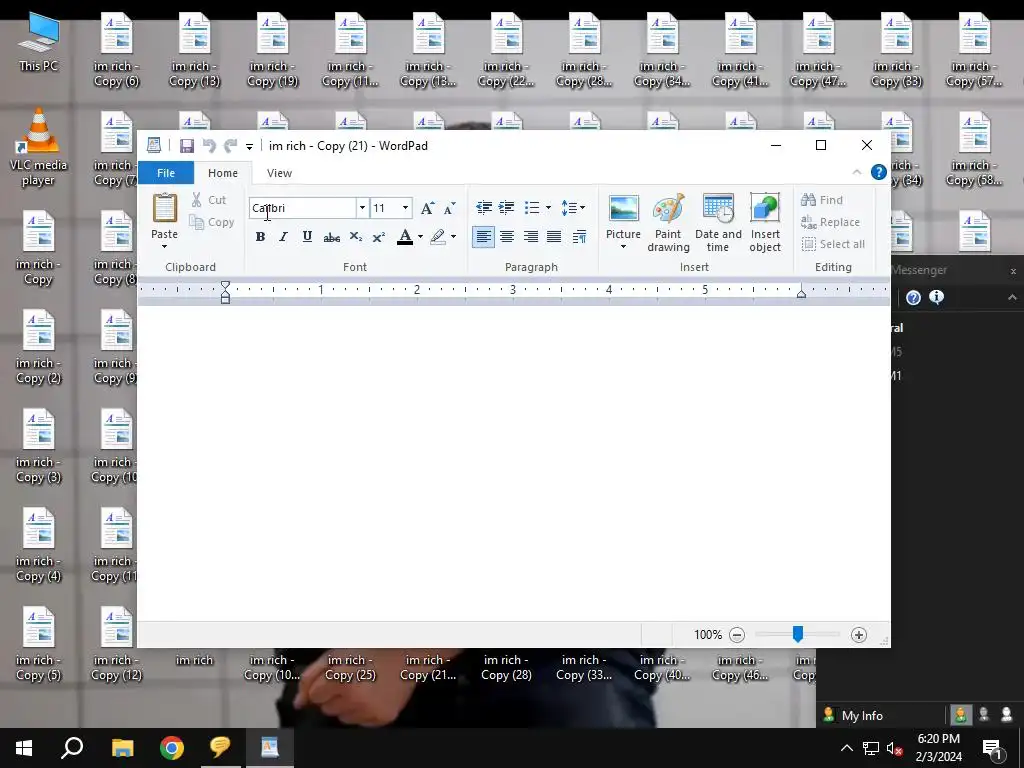Image resolution: width=1024 pixels, height=768 pixels.
Task: Undo last action in WordPad
Action: click(209, 146)
